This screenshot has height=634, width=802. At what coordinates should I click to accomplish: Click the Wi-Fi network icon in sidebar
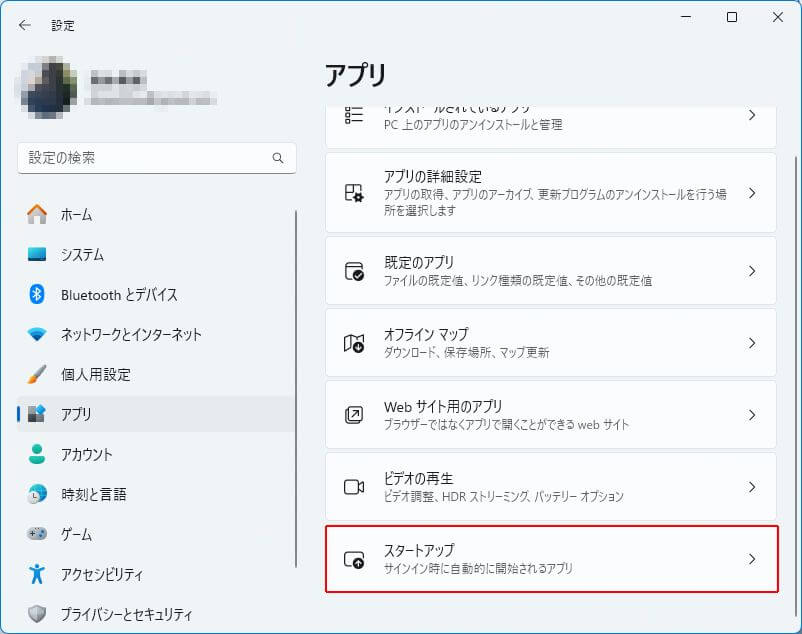point(37,334)
